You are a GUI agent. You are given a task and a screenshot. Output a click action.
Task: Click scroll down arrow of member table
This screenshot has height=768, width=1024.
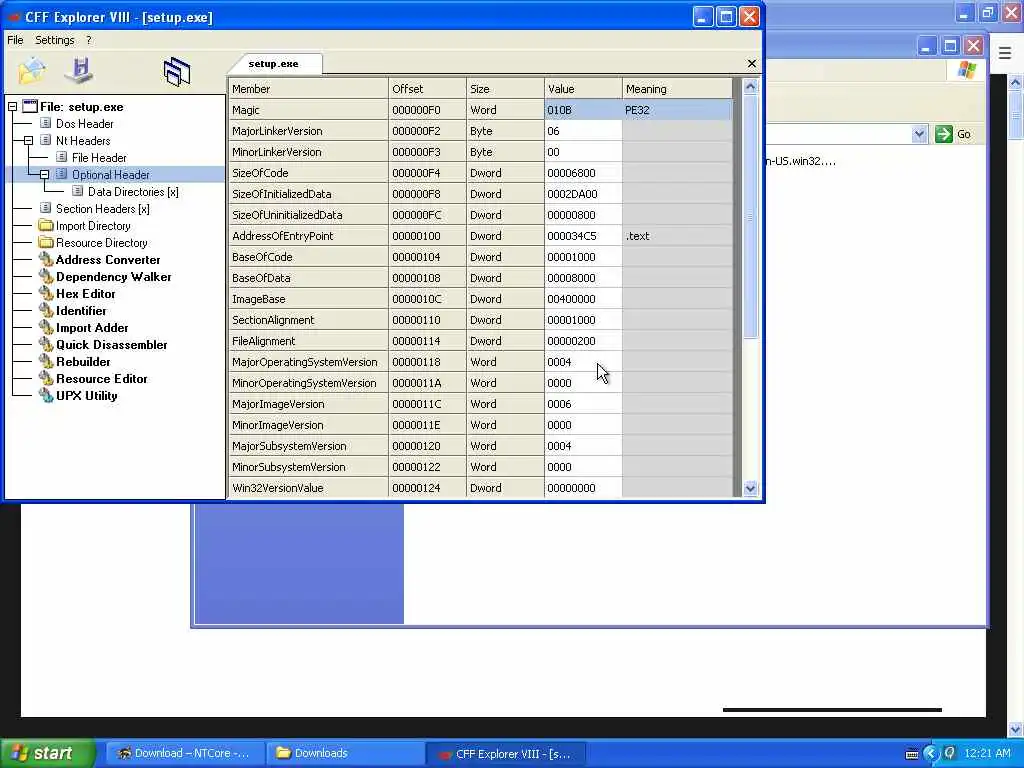750,488
